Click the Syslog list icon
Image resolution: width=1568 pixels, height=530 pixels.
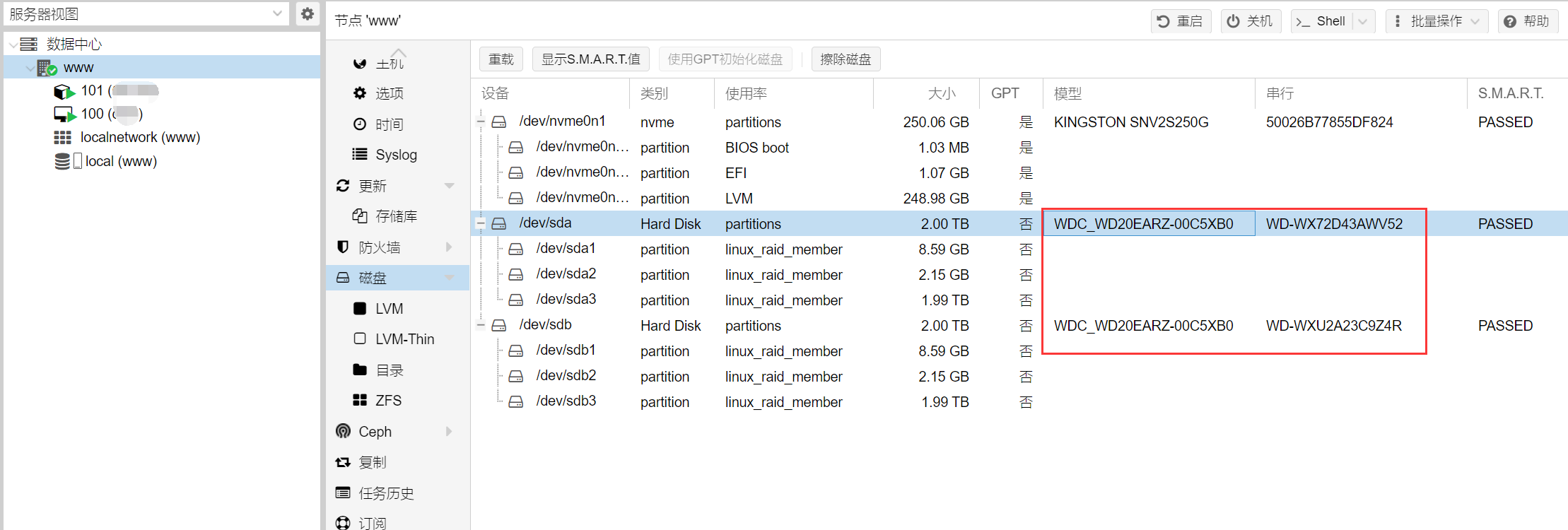[360, 154]
